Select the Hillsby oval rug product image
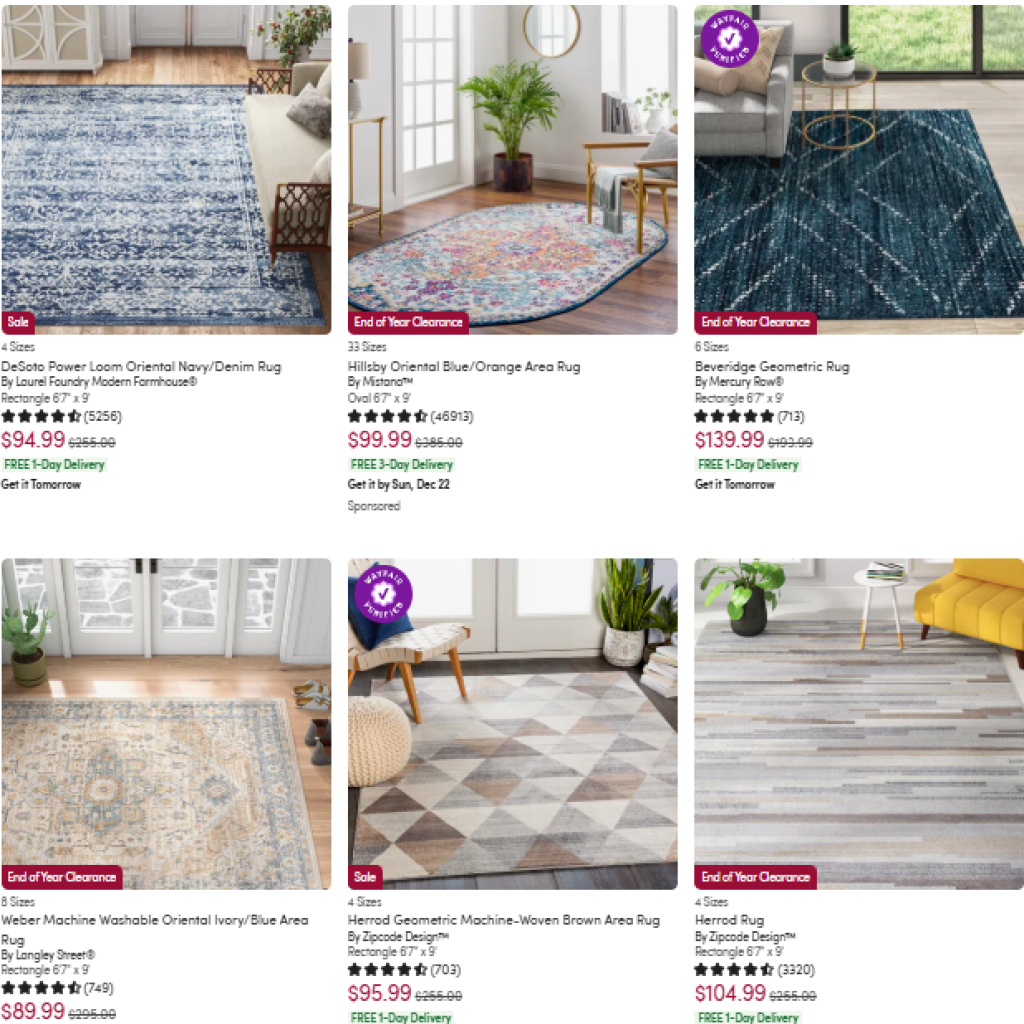The width and height of the screenshot is (1024, 1024). pyautogui.click(x=513, y=170)
